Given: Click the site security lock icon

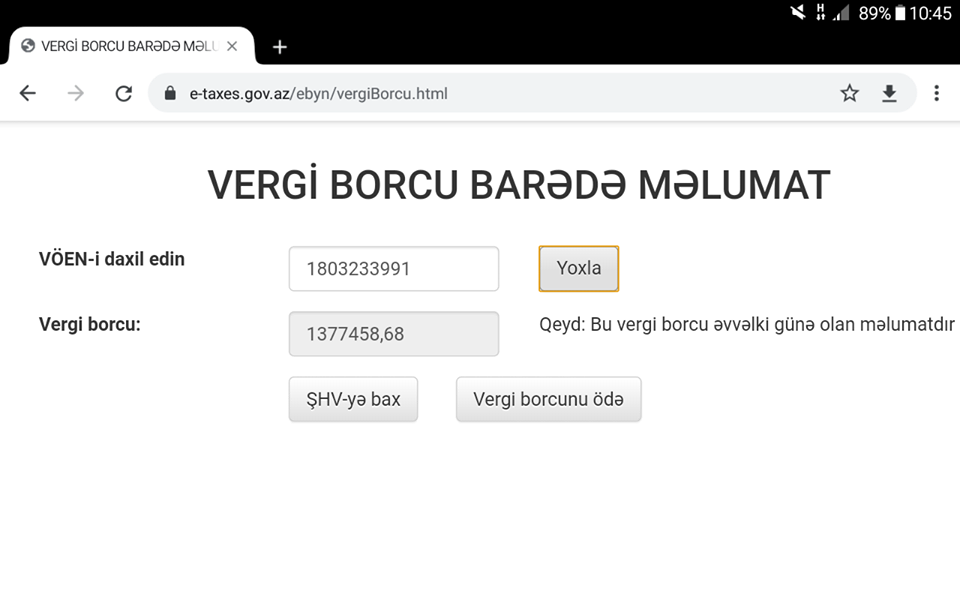Looking at the screenshot, I should pos(168,92).
